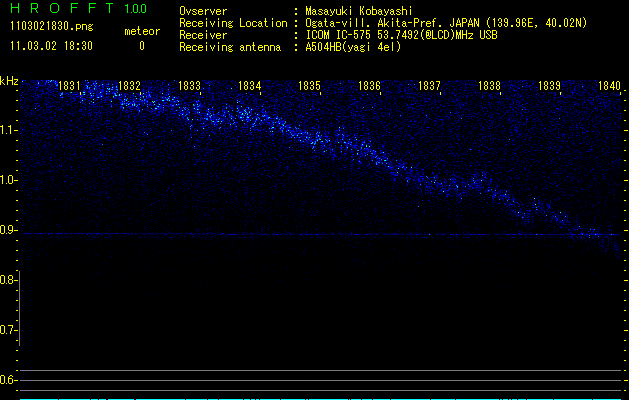The image size is (629, 400).
Task: Click the observer name Masayuki Kobayashi
Action: point(359,11)
